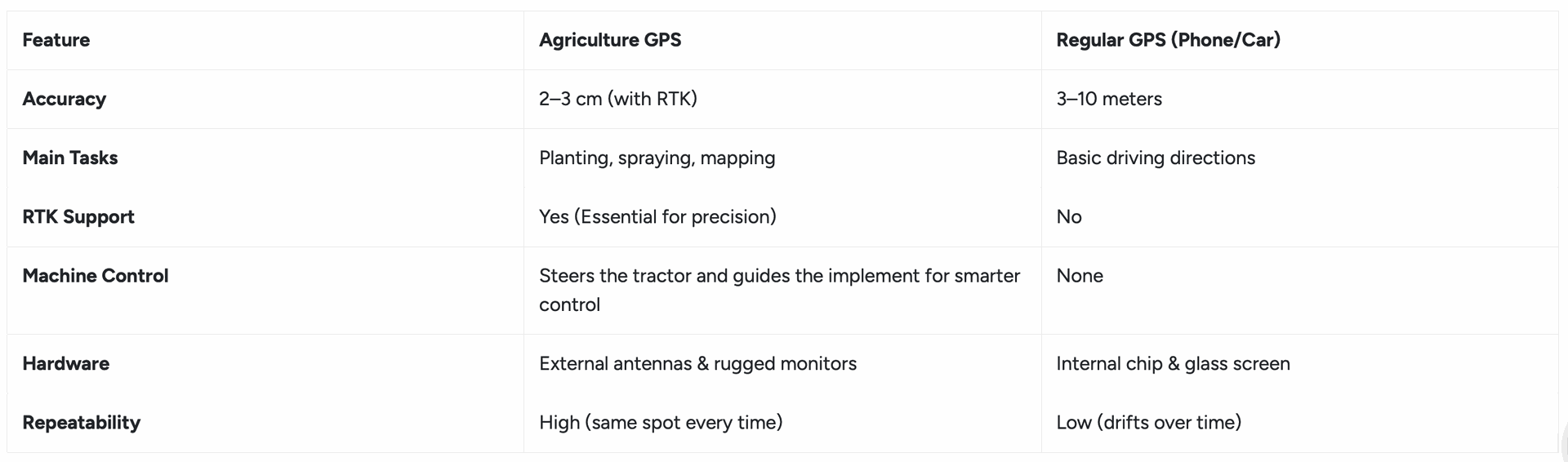Screen dimensions: 1568x462
Task: Select the Agriculture GPS column header
Action: [609, 40]
